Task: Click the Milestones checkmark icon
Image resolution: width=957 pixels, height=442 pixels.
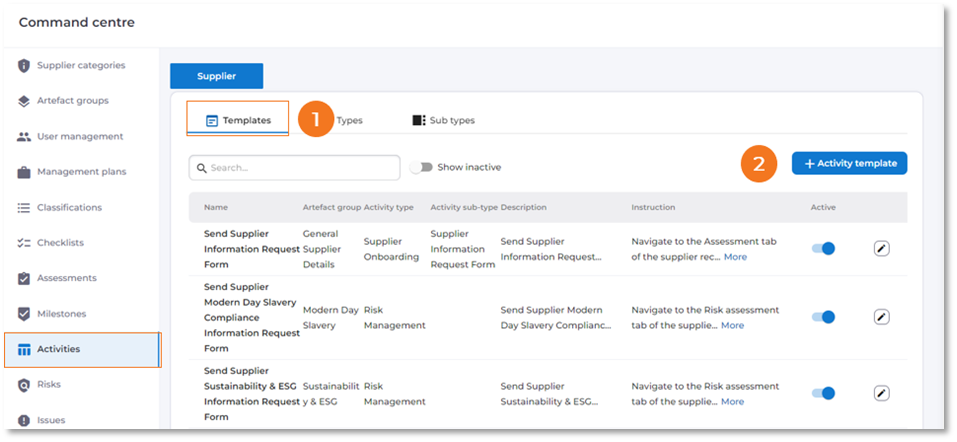Action: coord(24,314)
